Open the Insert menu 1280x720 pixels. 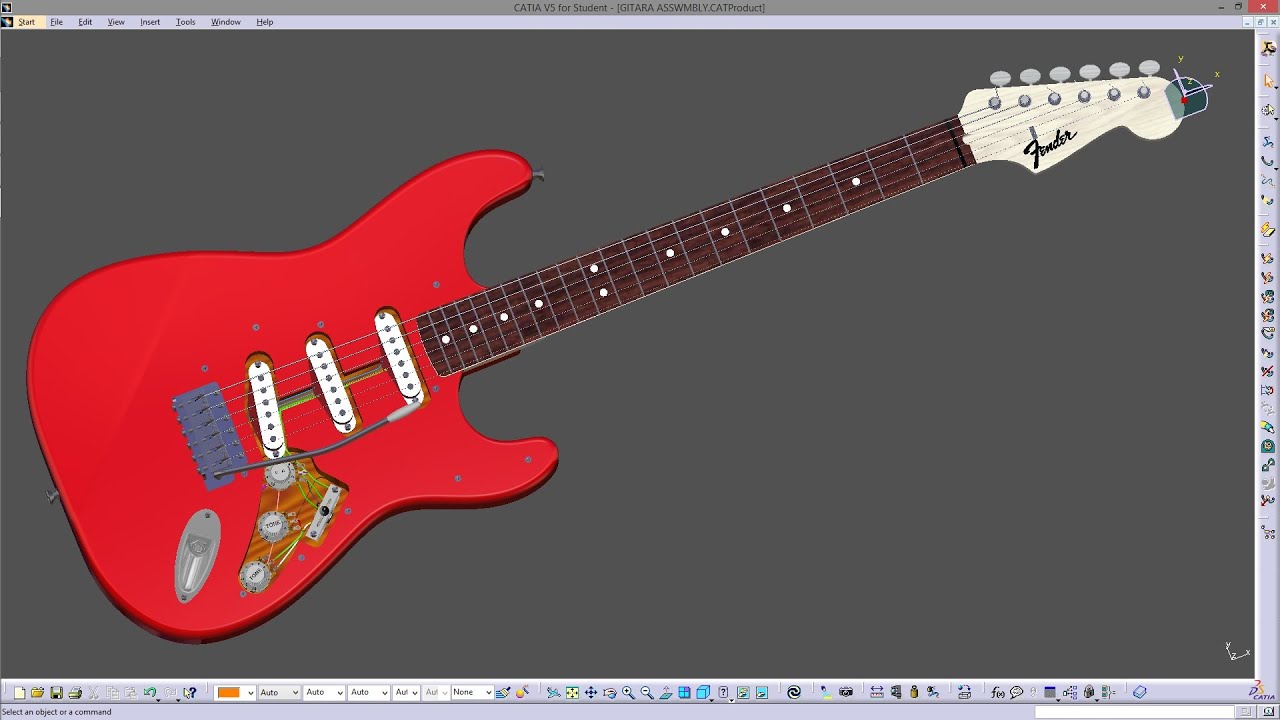pyautogui.click(x=150, y=22)
